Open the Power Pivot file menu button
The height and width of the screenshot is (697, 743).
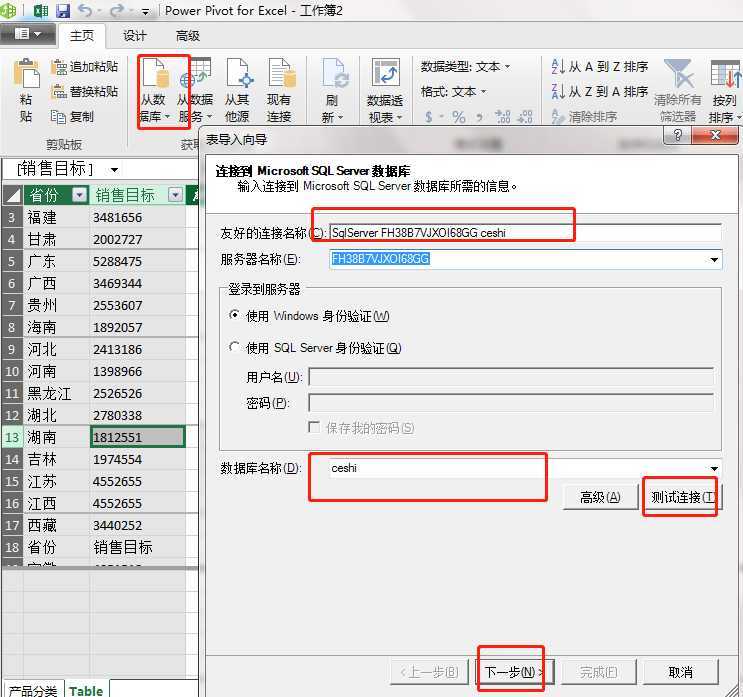[x=27, y=34]
